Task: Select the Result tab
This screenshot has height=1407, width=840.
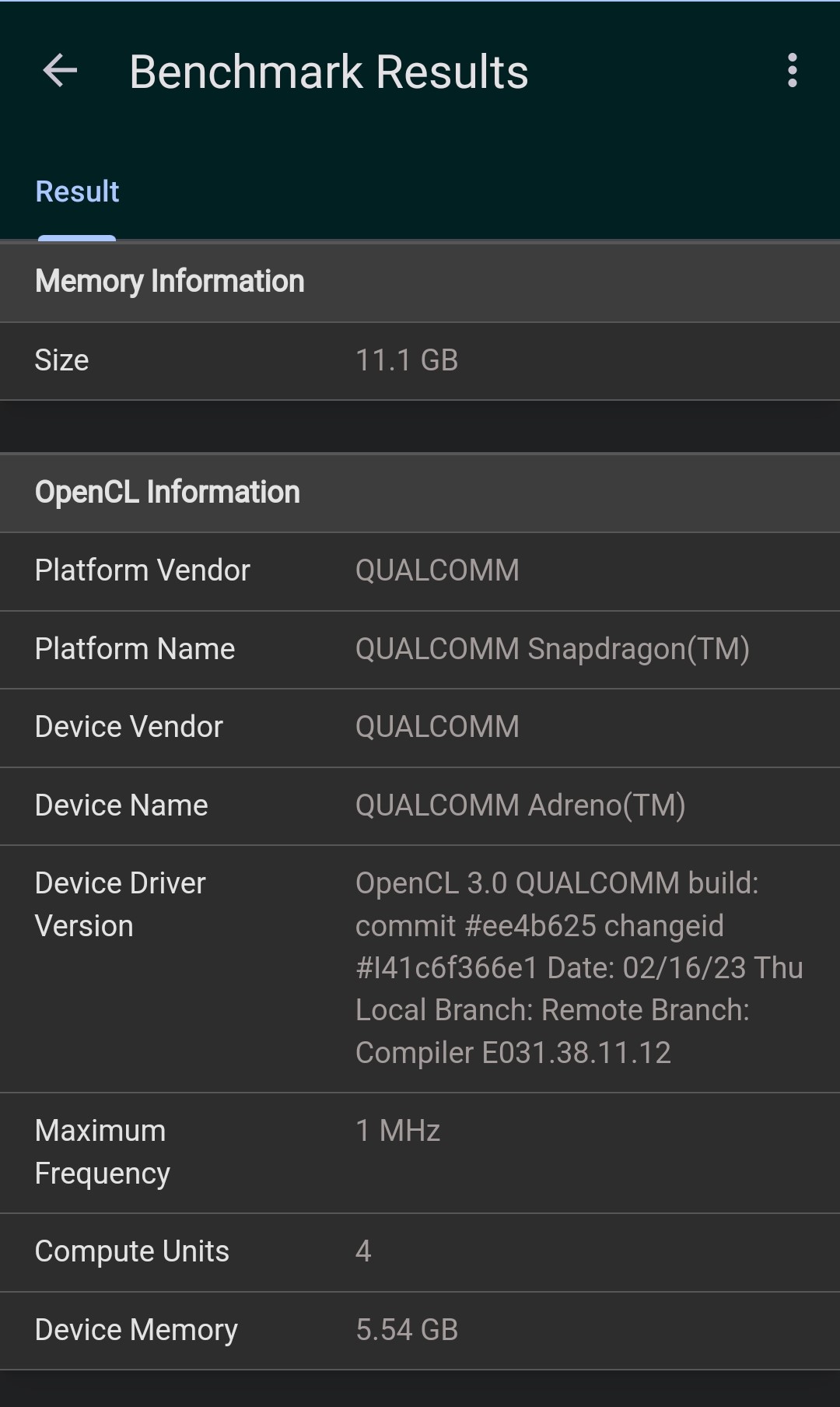Action: coord(77,191)
